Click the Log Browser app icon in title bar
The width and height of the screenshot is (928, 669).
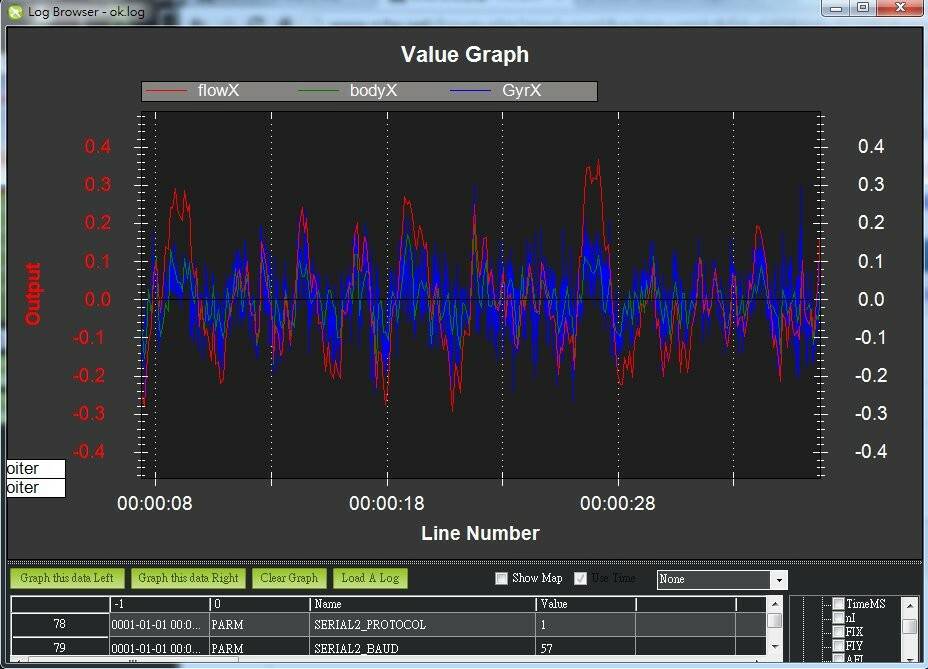(x=15, y=11)
